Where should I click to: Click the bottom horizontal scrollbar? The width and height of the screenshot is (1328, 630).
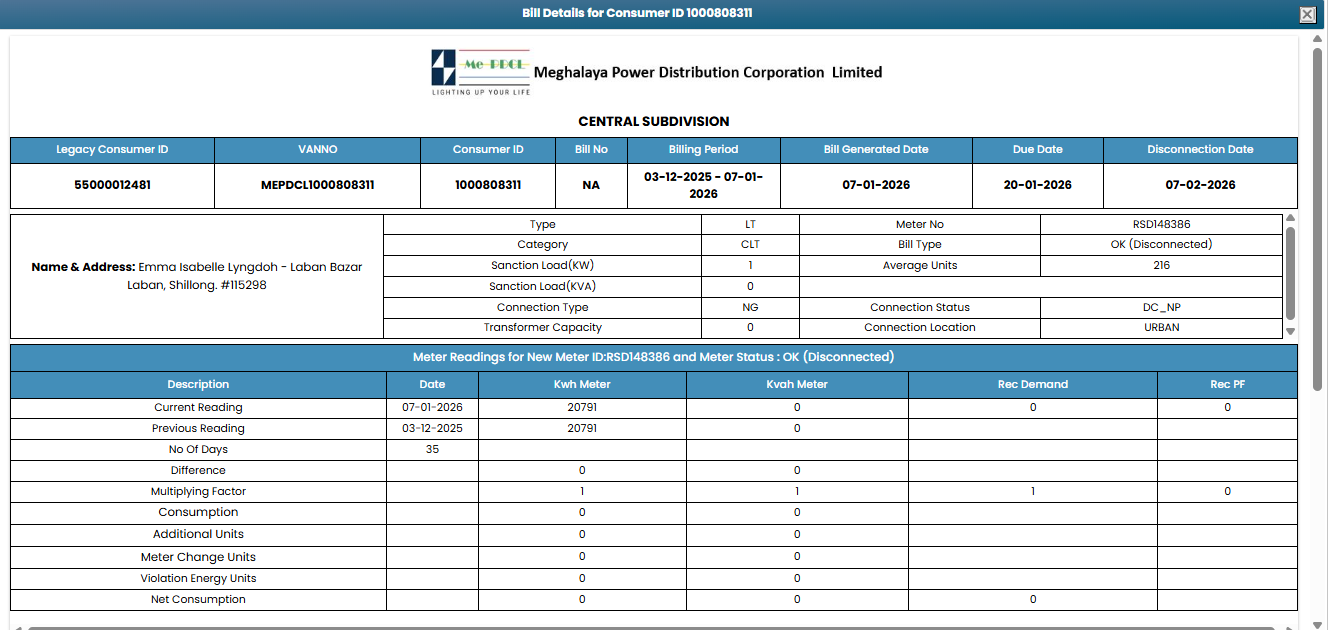coord(650,627)
